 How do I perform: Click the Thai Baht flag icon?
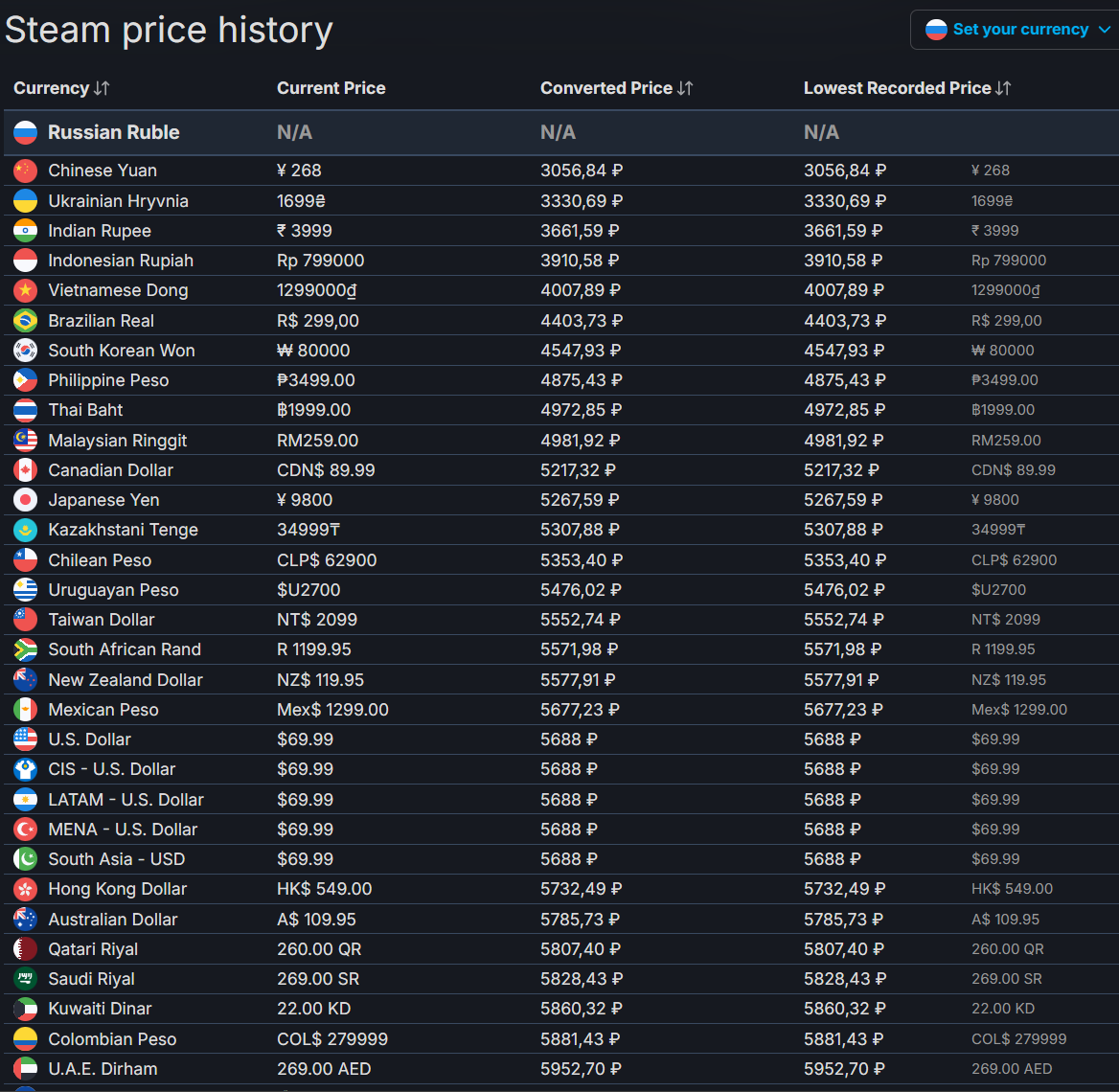26,410
